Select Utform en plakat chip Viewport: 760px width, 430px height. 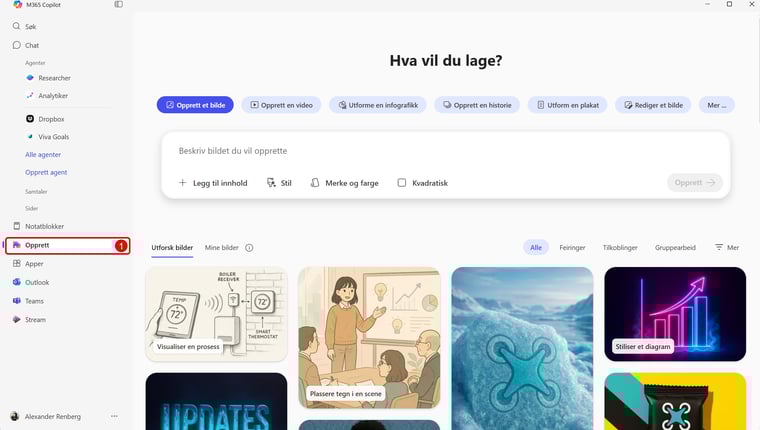pos(568,105)
